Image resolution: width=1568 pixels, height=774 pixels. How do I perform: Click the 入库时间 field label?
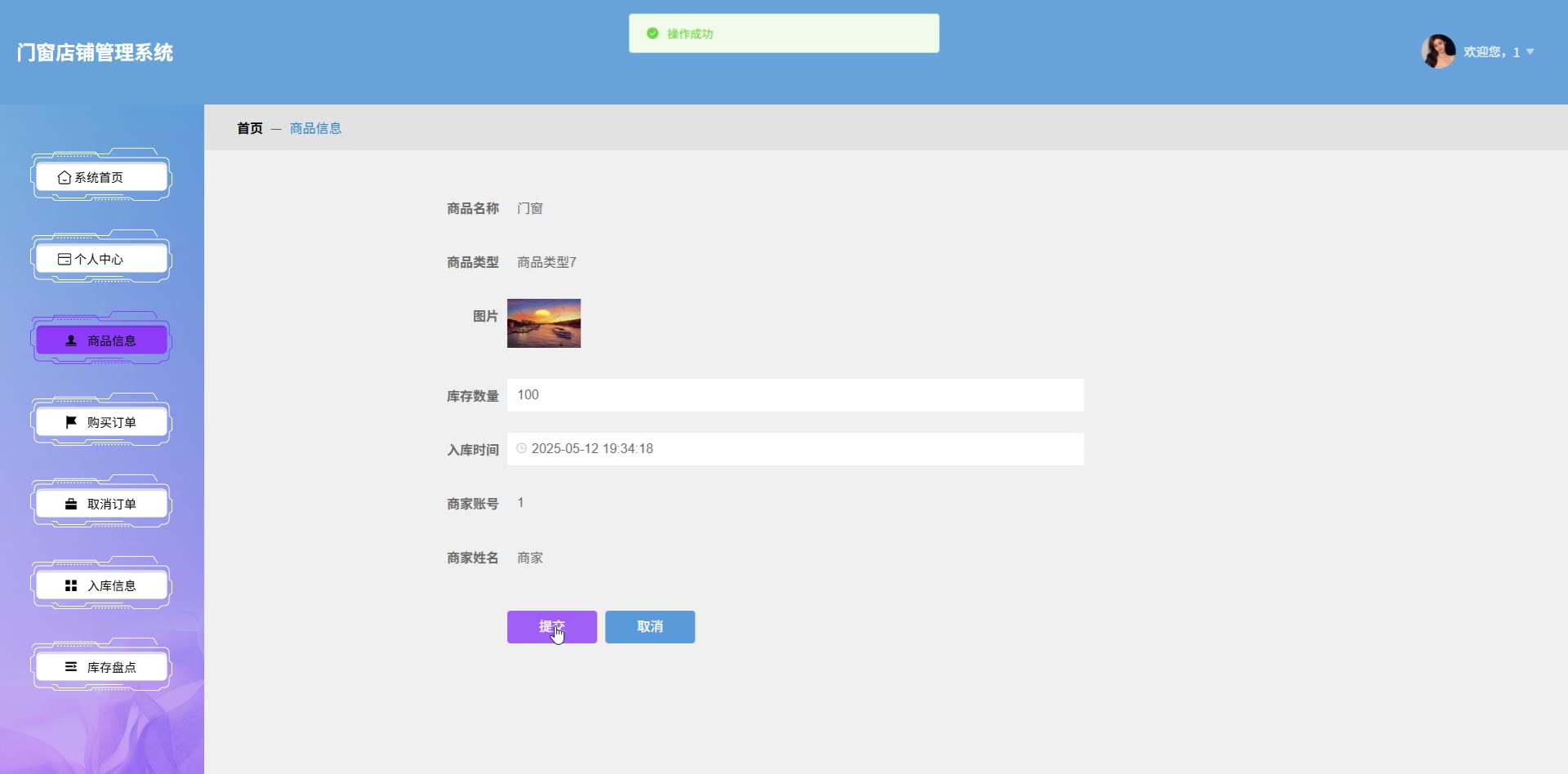tap(473, 450)
